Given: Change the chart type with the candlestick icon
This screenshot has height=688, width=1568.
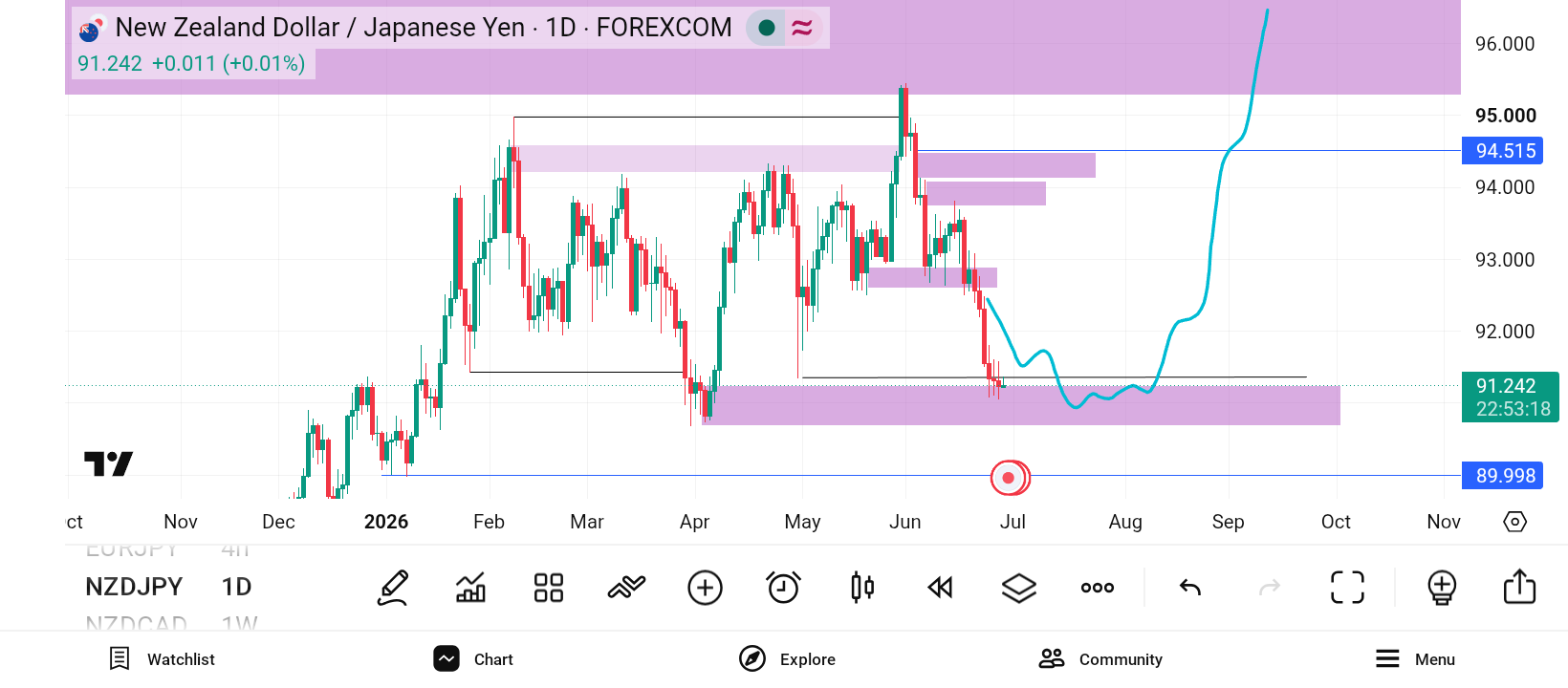Looking at the screenshot, I should (862, 588).
